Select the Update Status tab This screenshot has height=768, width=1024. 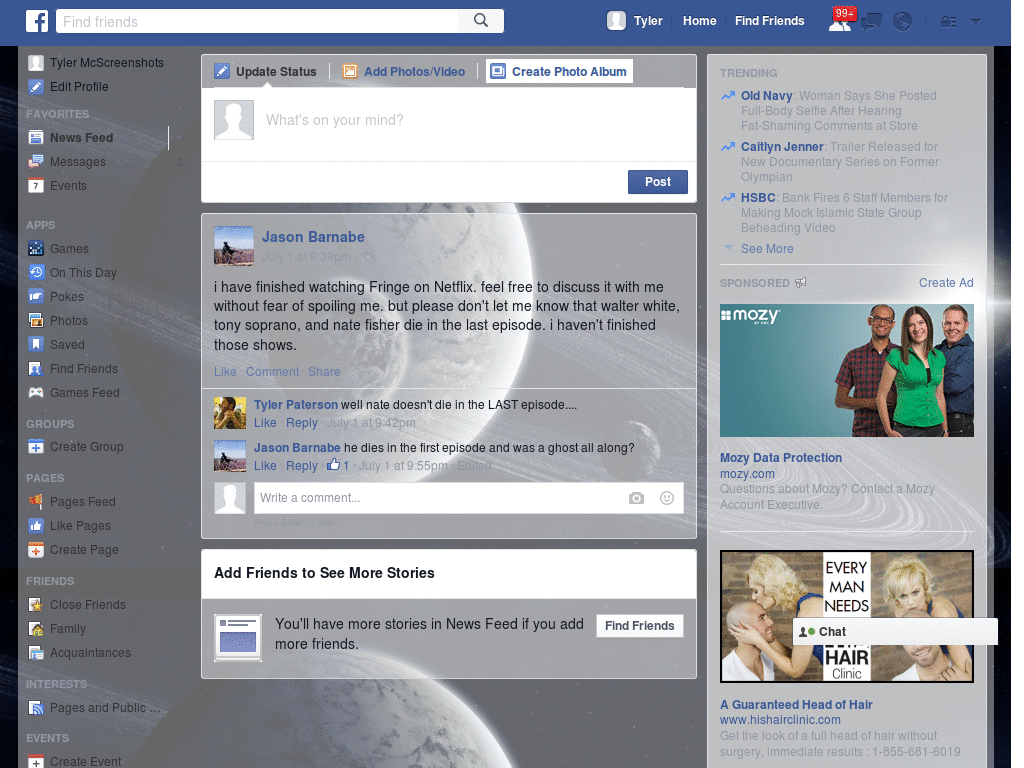(x=266, y=71)
